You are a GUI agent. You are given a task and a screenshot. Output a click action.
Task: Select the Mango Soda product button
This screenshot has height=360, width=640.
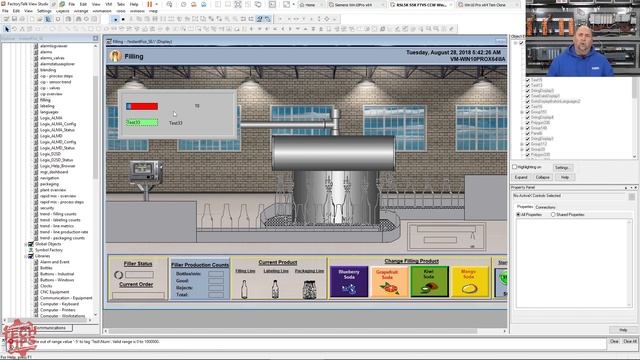click(x=470, y=282)
